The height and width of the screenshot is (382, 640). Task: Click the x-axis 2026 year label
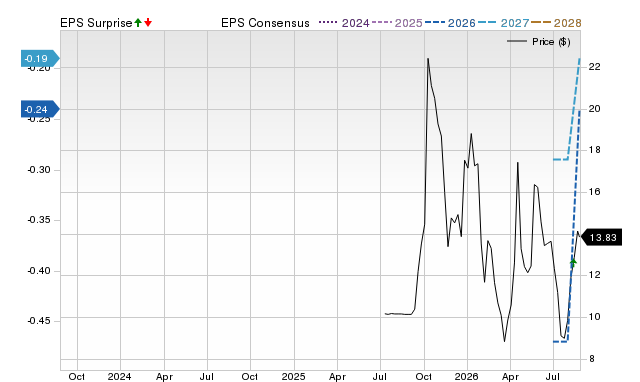(467, 376)
